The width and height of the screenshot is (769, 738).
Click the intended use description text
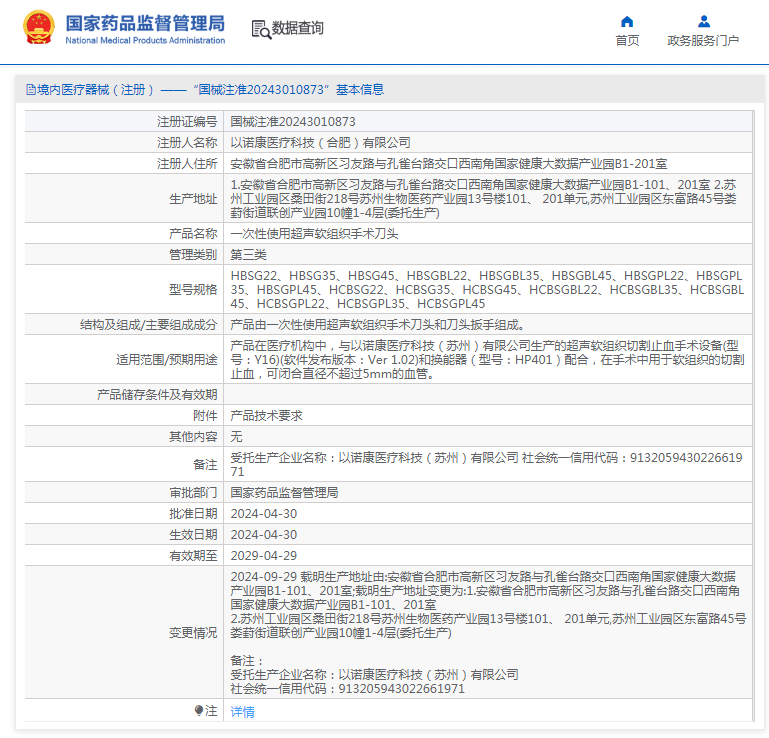[x=487, y=359]
